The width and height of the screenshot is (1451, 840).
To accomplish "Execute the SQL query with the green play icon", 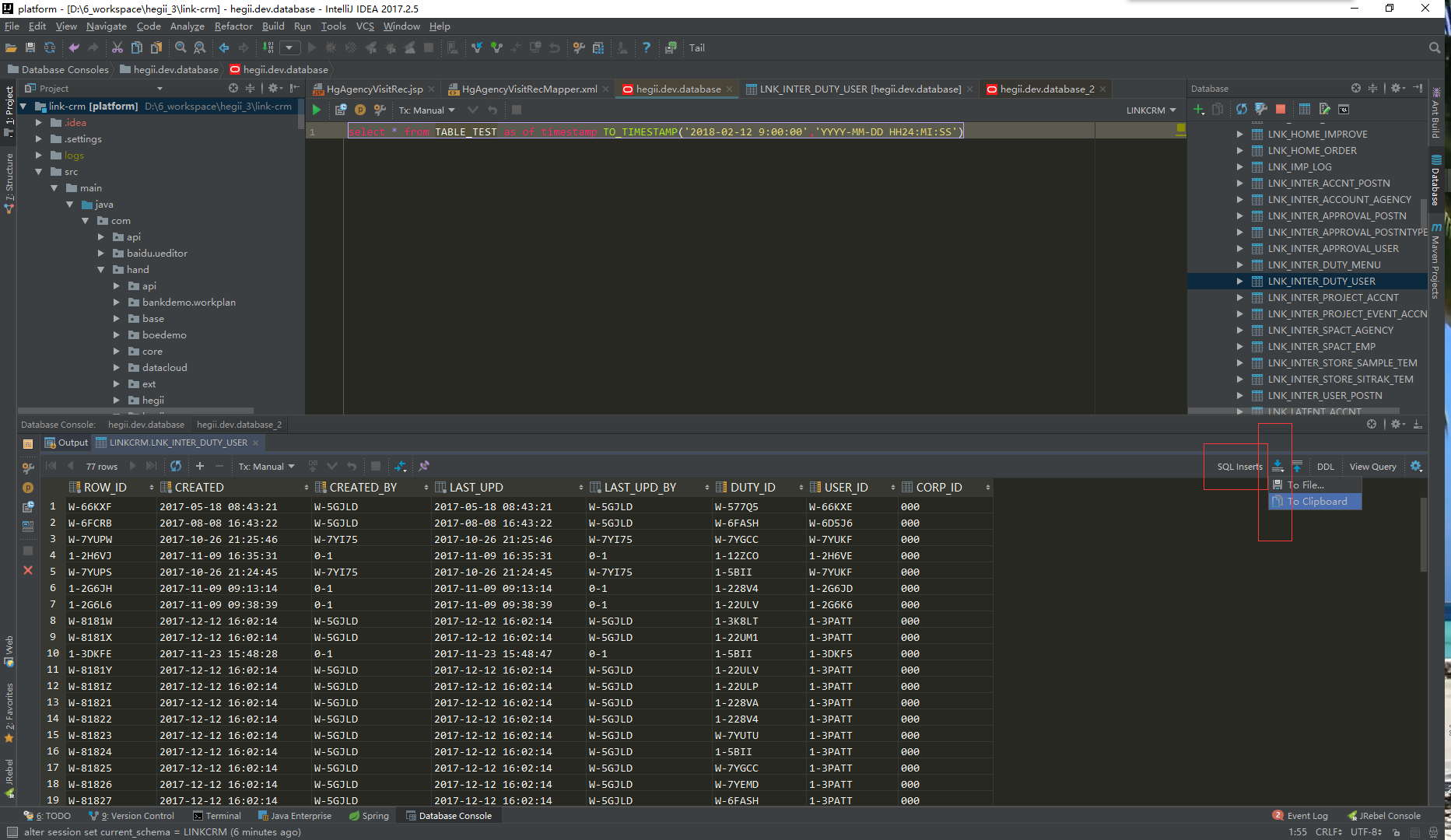I will pyautogui.click(x=317, y=110).
